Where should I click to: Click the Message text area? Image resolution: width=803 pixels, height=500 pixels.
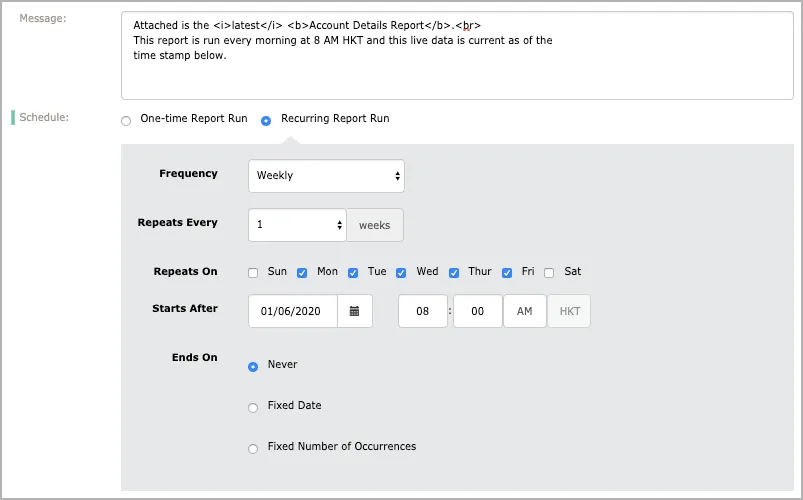point(457,55)
